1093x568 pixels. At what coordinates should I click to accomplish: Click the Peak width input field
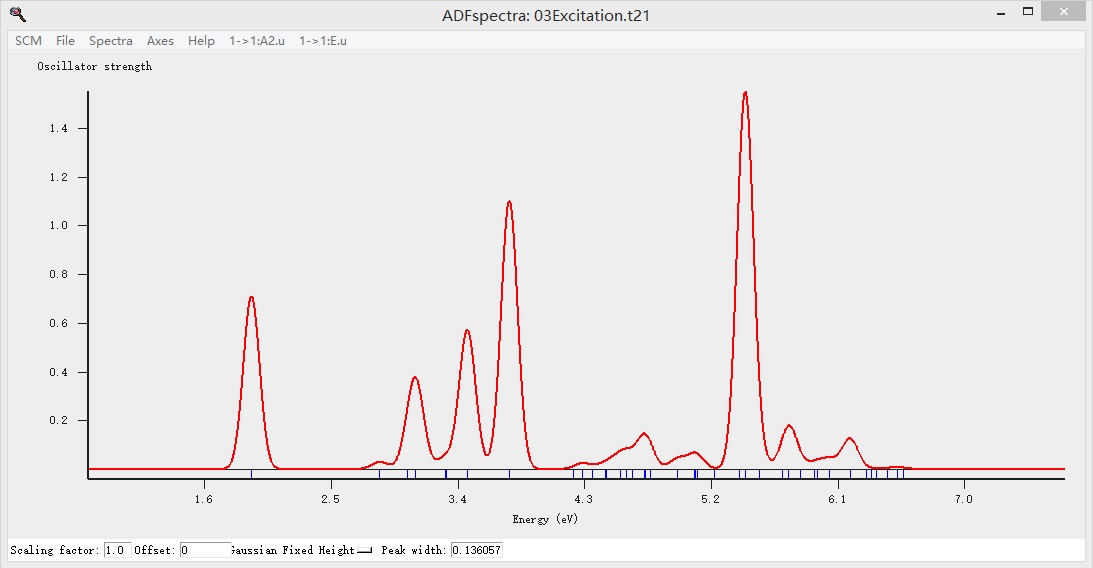coord(477,550)
